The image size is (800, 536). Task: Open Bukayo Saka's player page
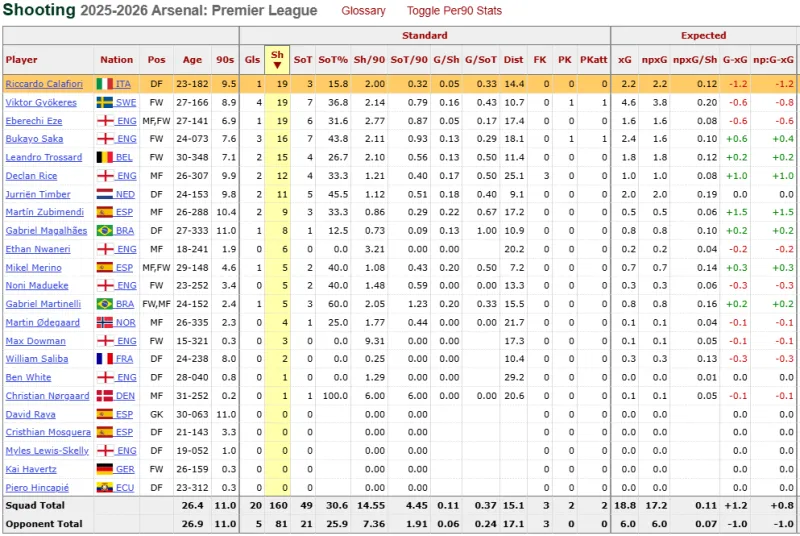tap(33, 139)
